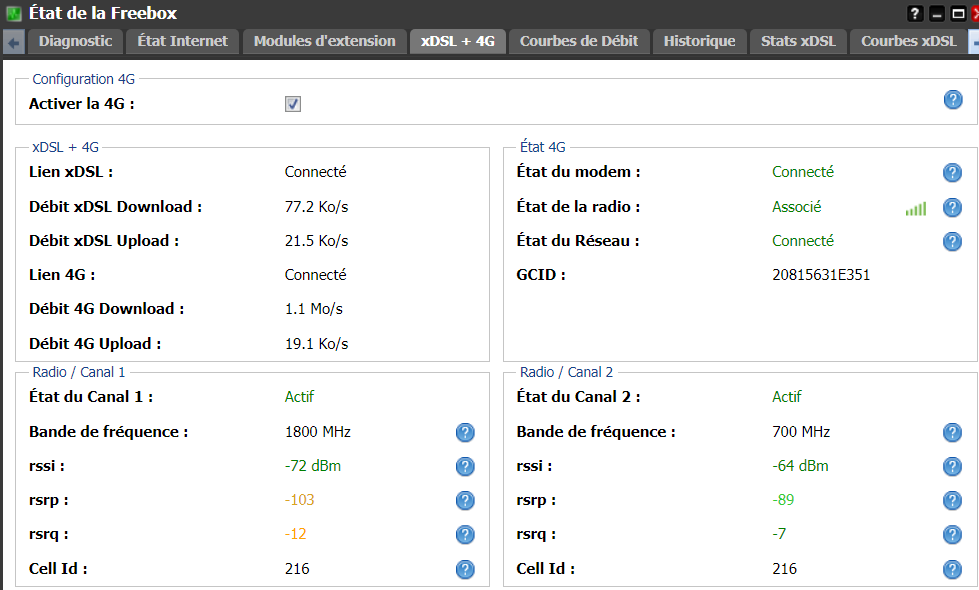Click help icon next to Activer la 4G
This screenshot has height=590, width=979.
coord(953,99)
